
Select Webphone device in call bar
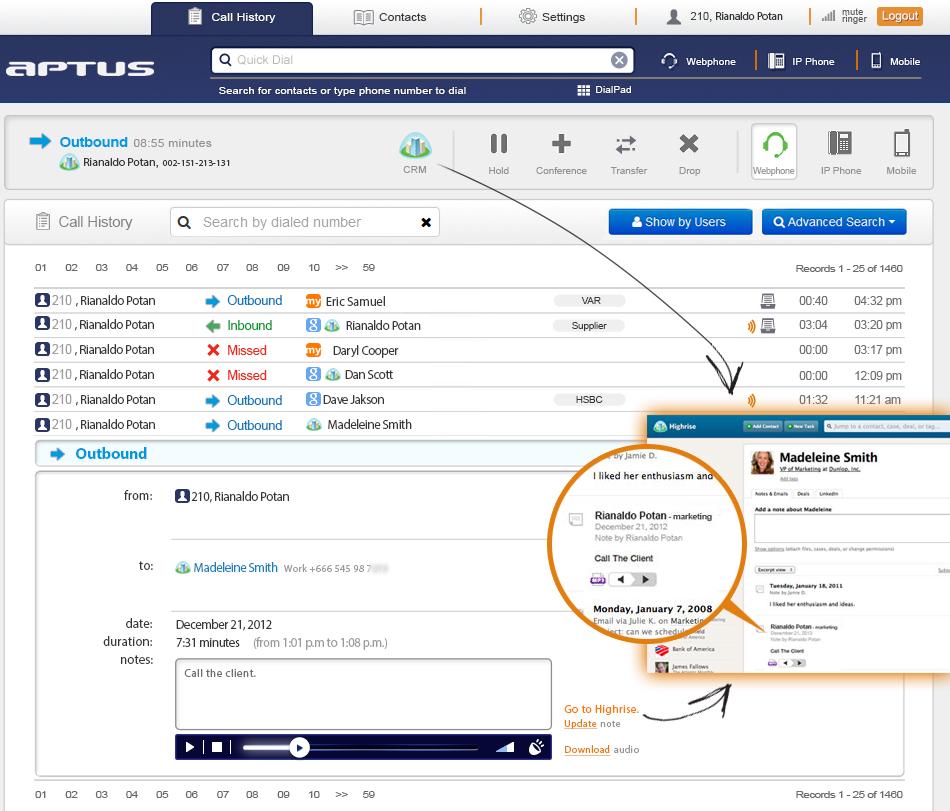773,152
